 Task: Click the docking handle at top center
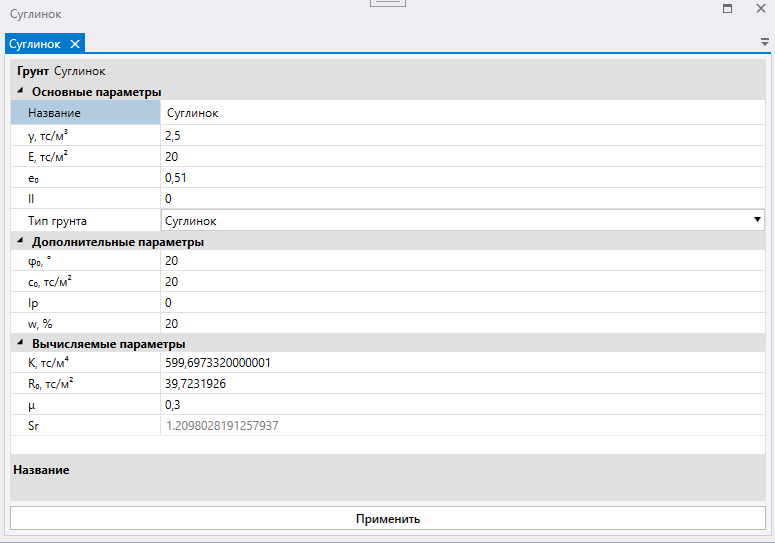tap(387, 3)
